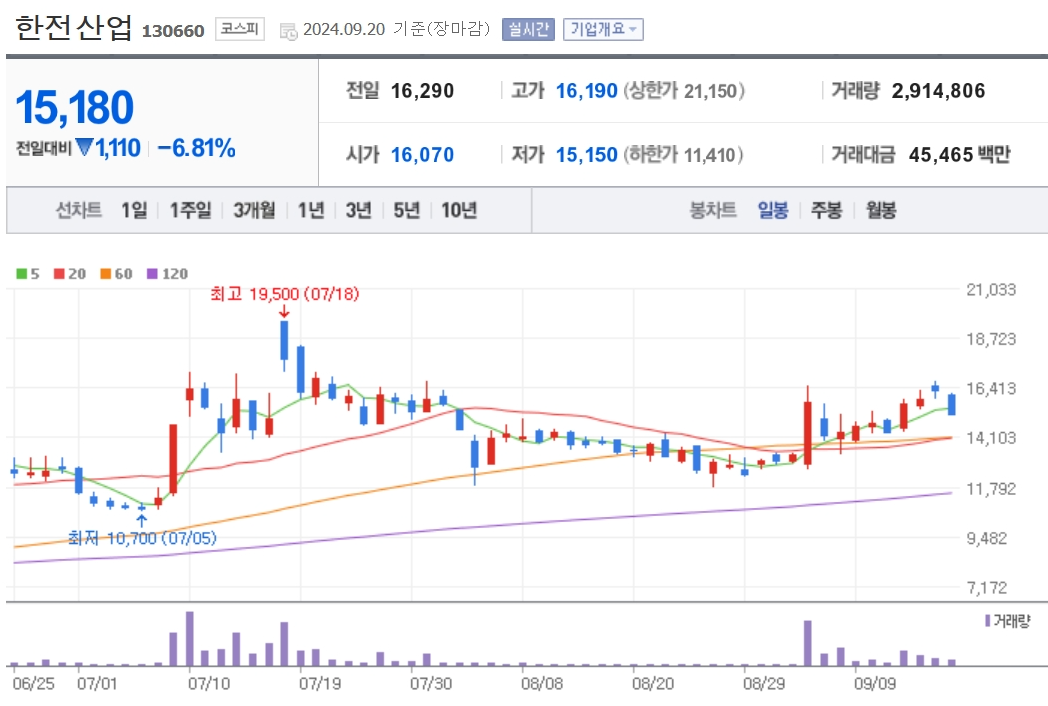The image size is (1048, 706).
Task: Click the purple 120-day moving average swatch
Action: pyautogui.click(x=152, y=273)
